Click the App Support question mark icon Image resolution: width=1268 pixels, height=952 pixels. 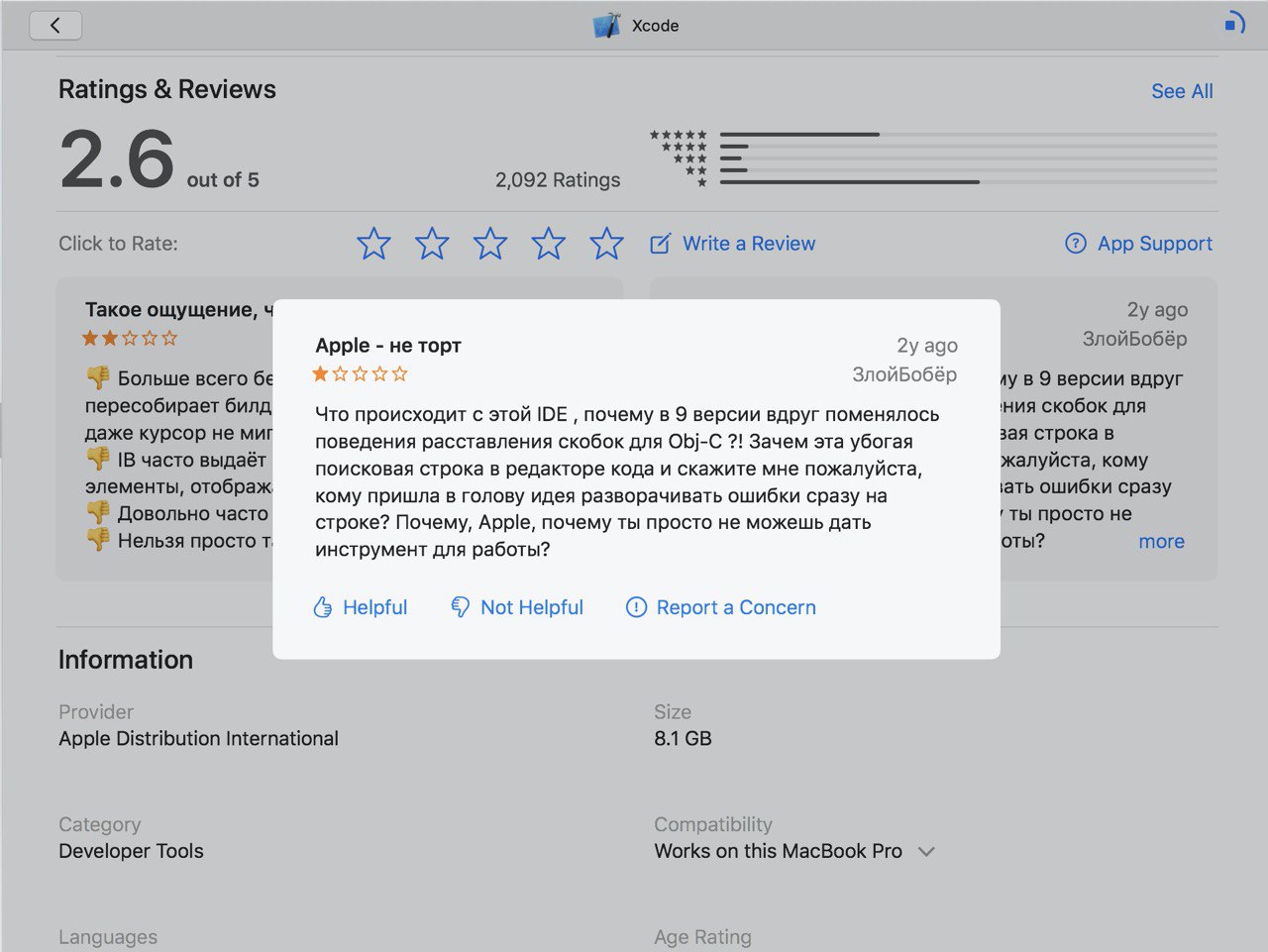point(1076,244)
